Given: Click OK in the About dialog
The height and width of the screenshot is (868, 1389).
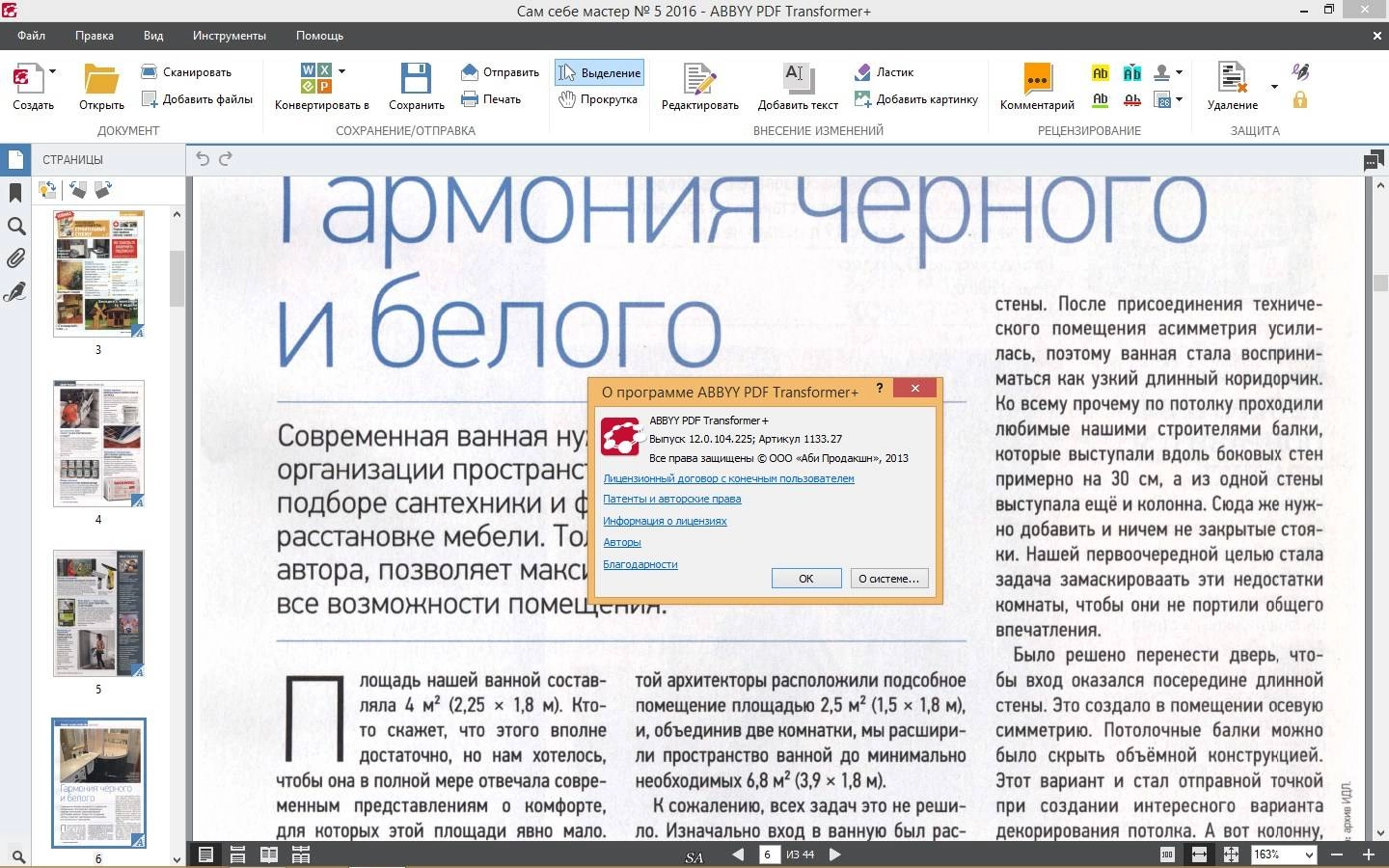Looking at the screenshot, I should point(806,579).
